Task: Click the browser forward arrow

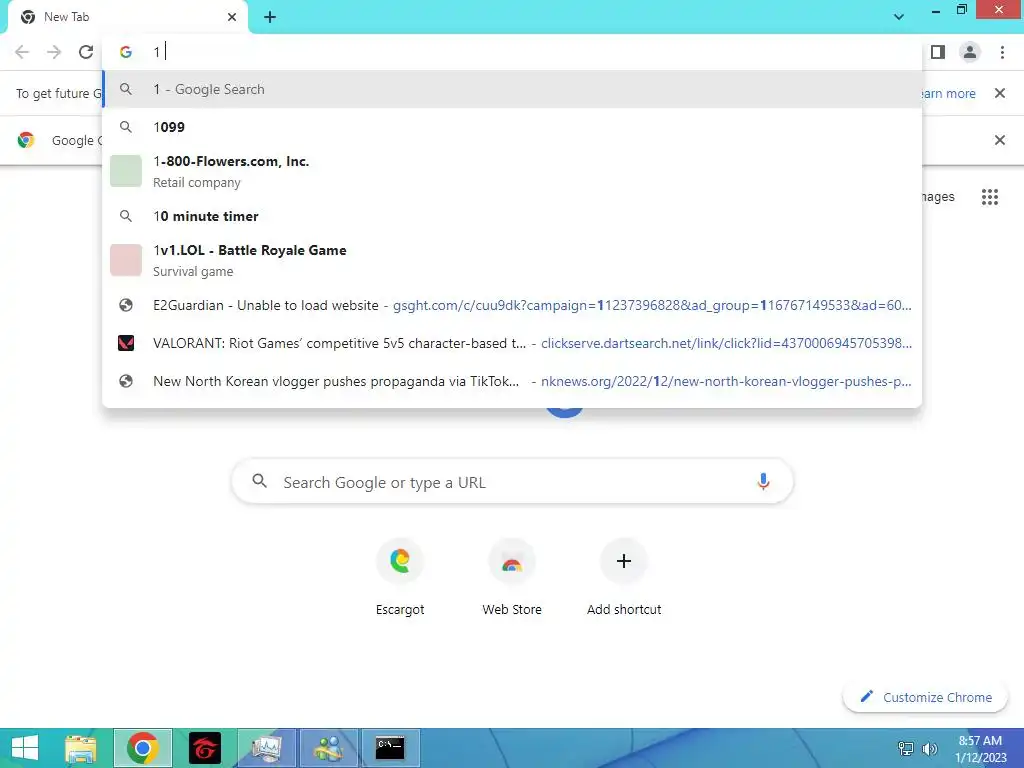Action: (54, 52)
